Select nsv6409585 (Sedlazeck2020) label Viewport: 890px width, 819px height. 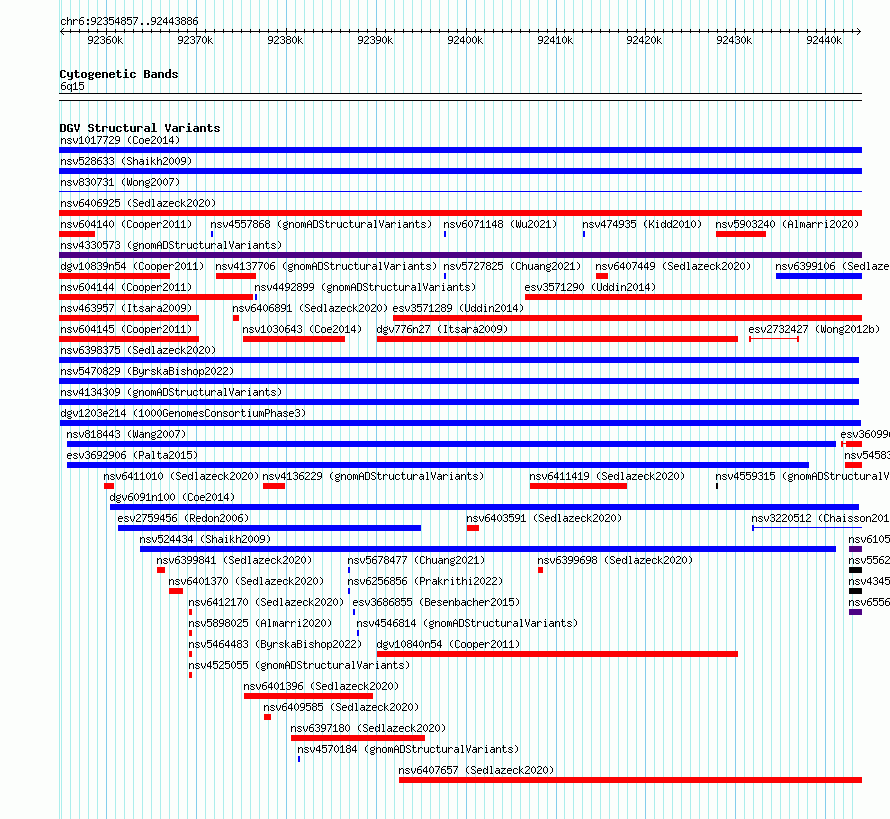[341, 707]
